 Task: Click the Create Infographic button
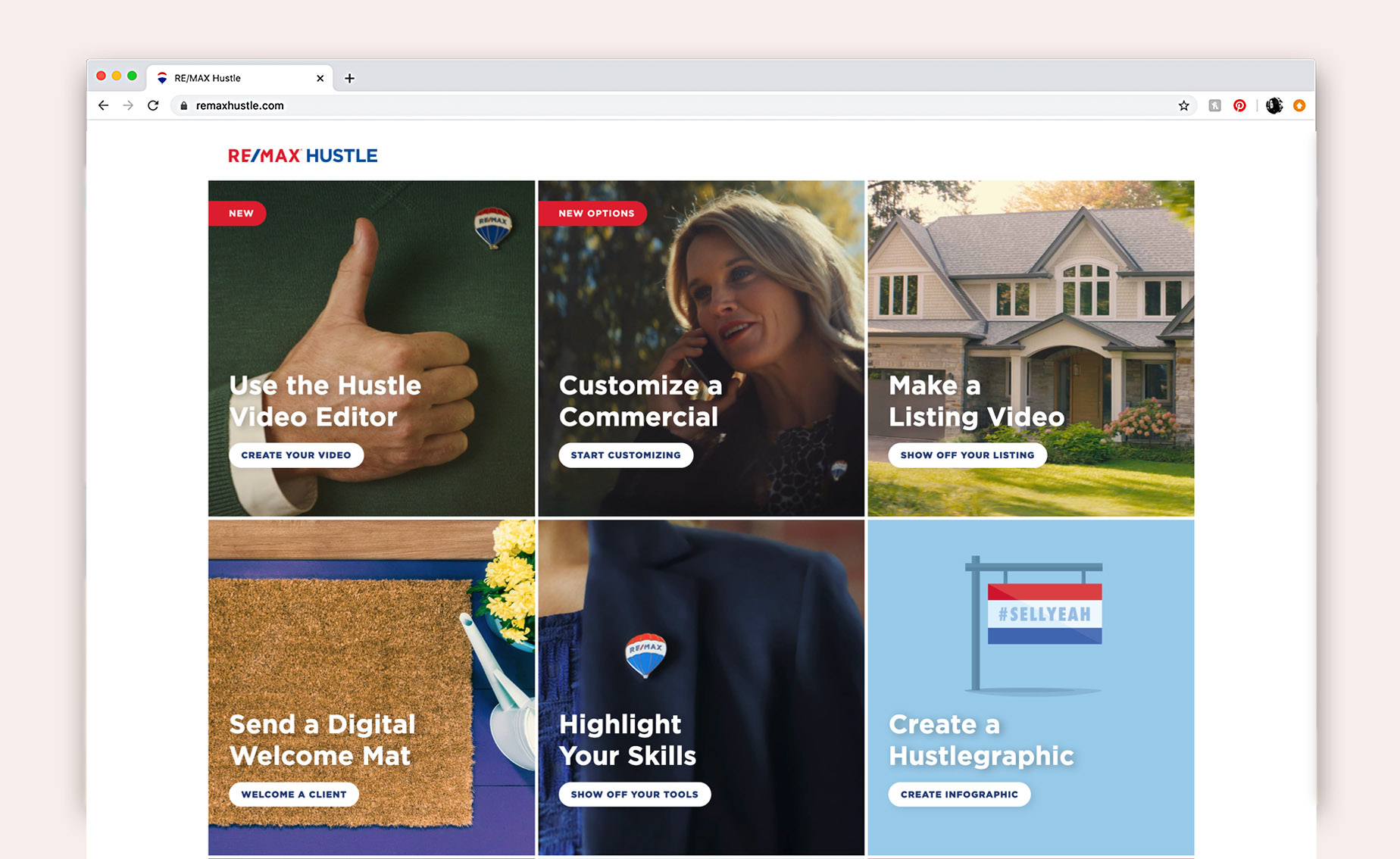coord(958,794)
